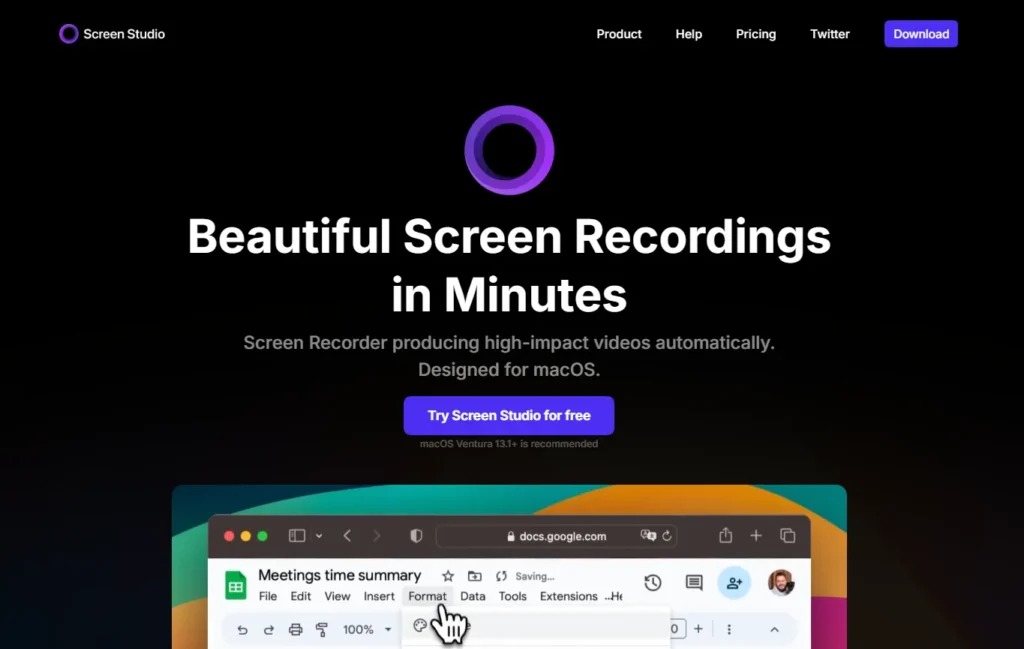Click the Safari share icon
The width and height of the screenshot is (1024, 649).
point(726,535)
